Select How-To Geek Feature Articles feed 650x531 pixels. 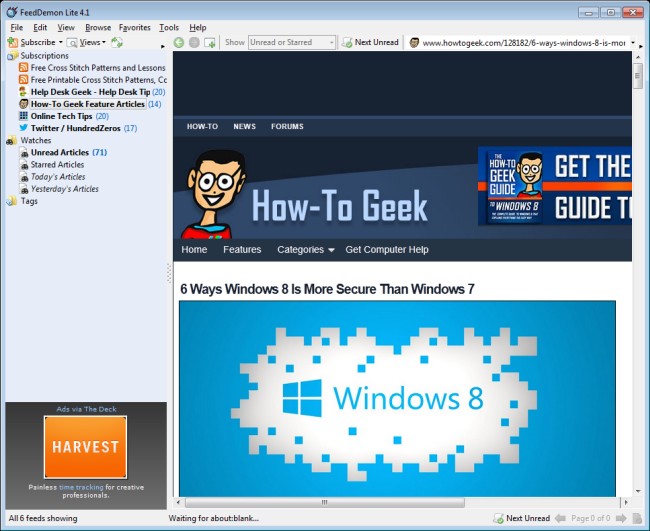tap(87, 104)
